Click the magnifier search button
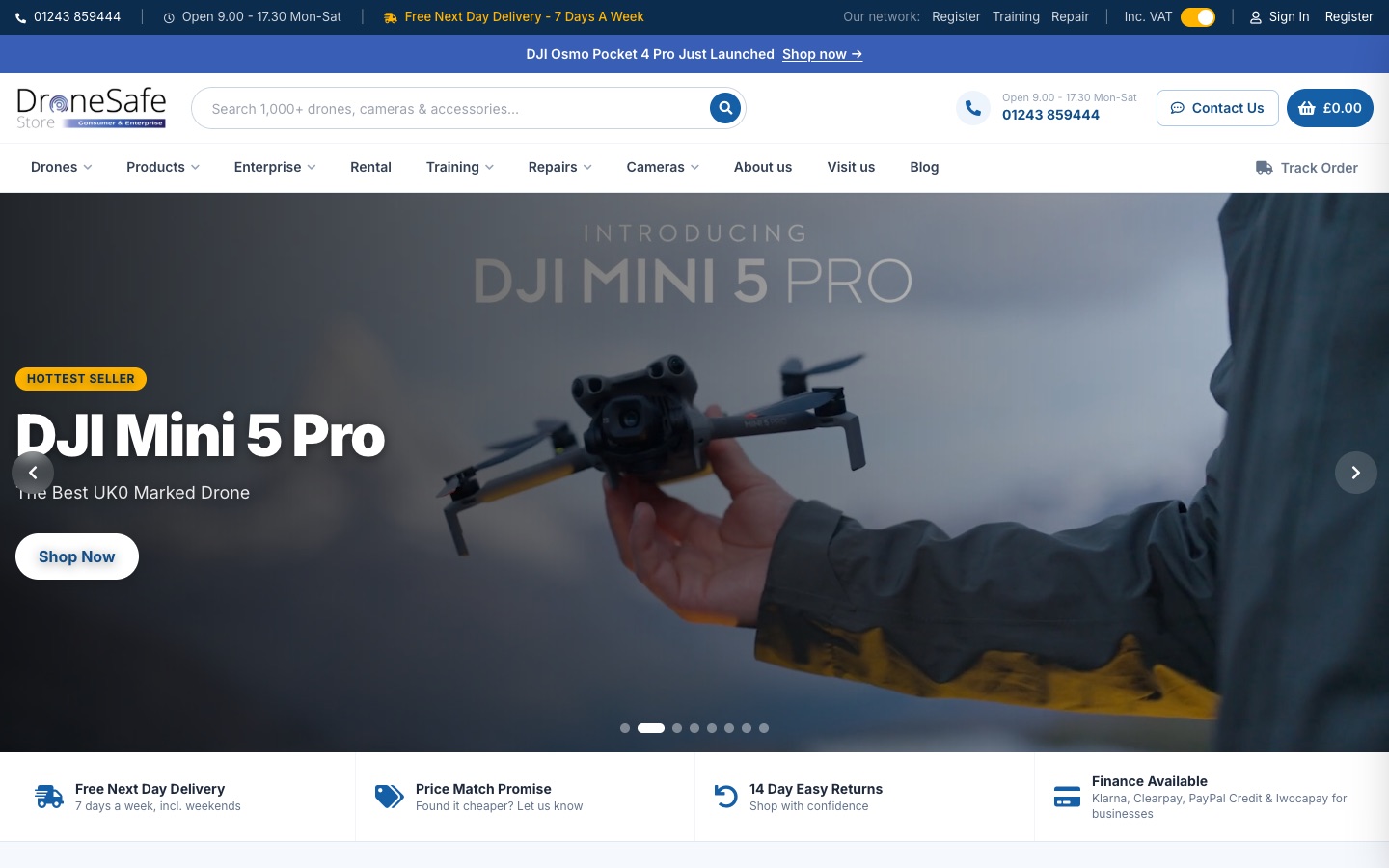 coord(725,108)
